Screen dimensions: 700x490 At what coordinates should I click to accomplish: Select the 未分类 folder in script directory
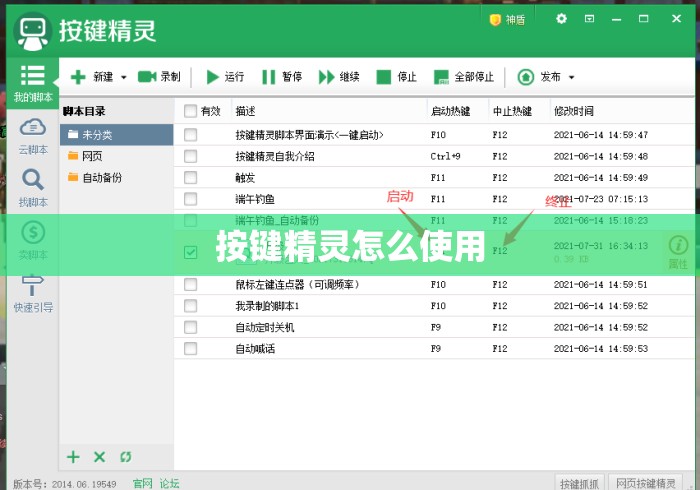(117, 135)
